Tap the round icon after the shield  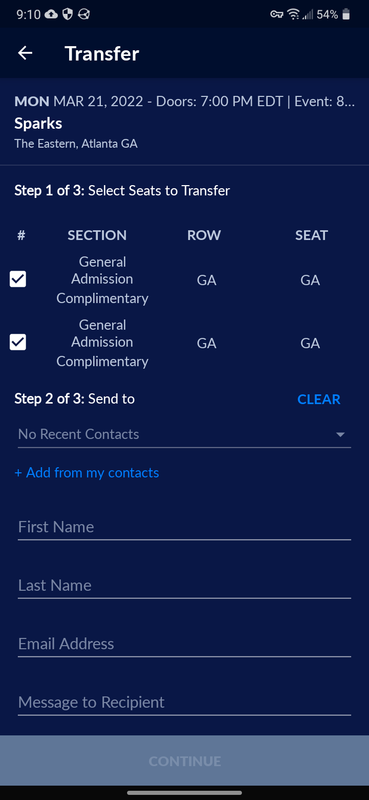tap(84, 14)
